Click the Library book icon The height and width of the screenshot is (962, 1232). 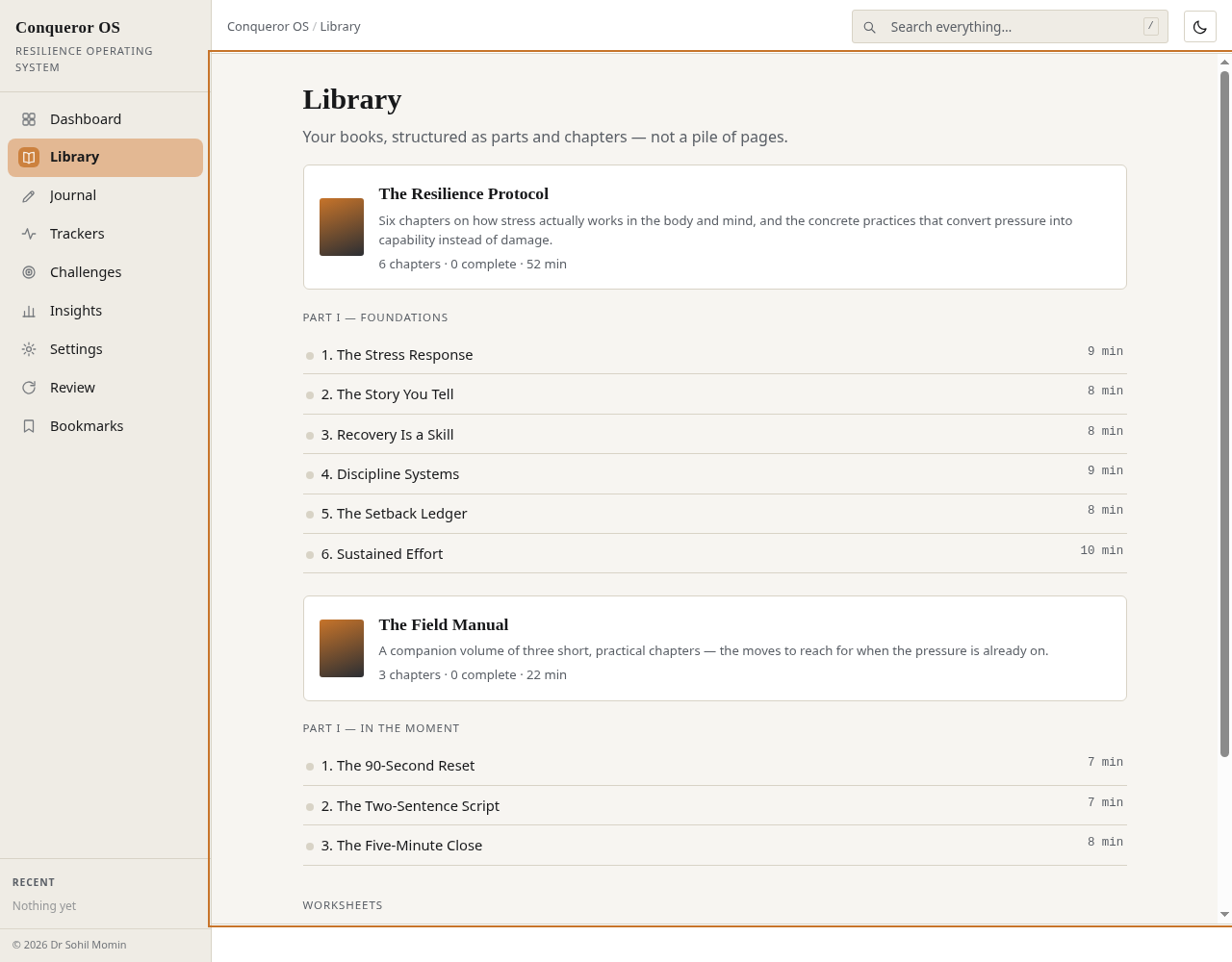tap(29, 158)
